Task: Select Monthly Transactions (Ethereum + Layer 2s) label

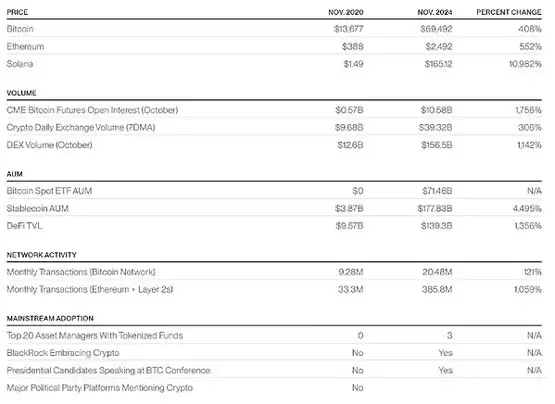Action: (90, 289)
